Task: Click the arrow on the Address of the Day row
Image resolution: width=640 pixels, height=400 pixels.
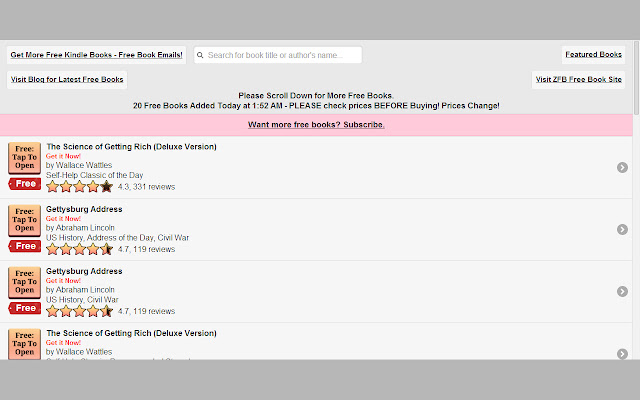Action: pos(622,229)
